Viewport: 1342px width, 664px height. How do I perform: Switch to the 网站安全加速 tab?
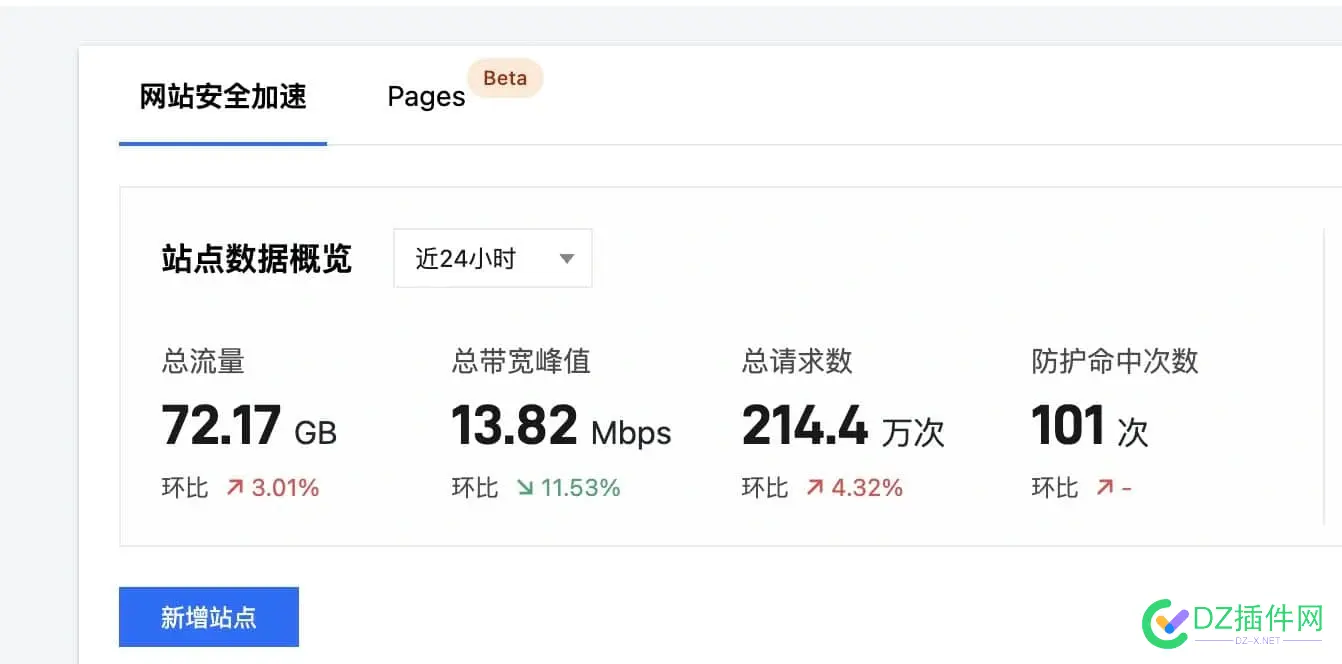[223, 97]
